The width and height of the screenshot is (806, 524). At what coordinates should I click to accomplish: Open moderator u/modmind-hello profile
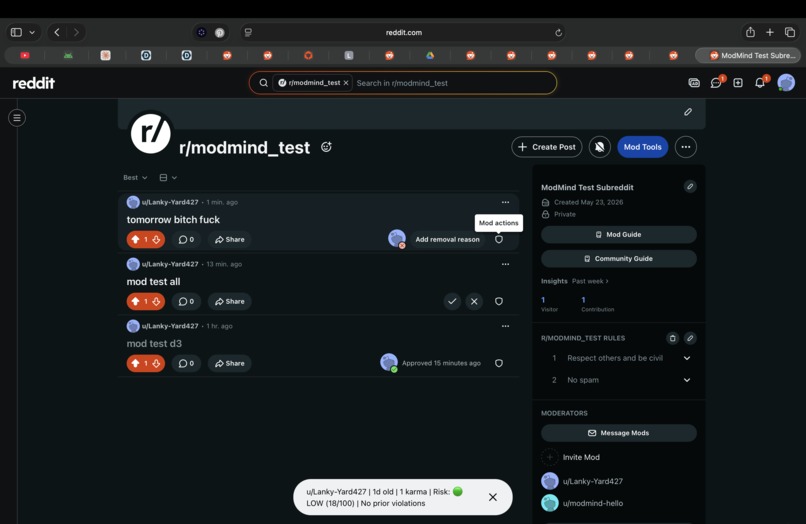tap(593, 503)
